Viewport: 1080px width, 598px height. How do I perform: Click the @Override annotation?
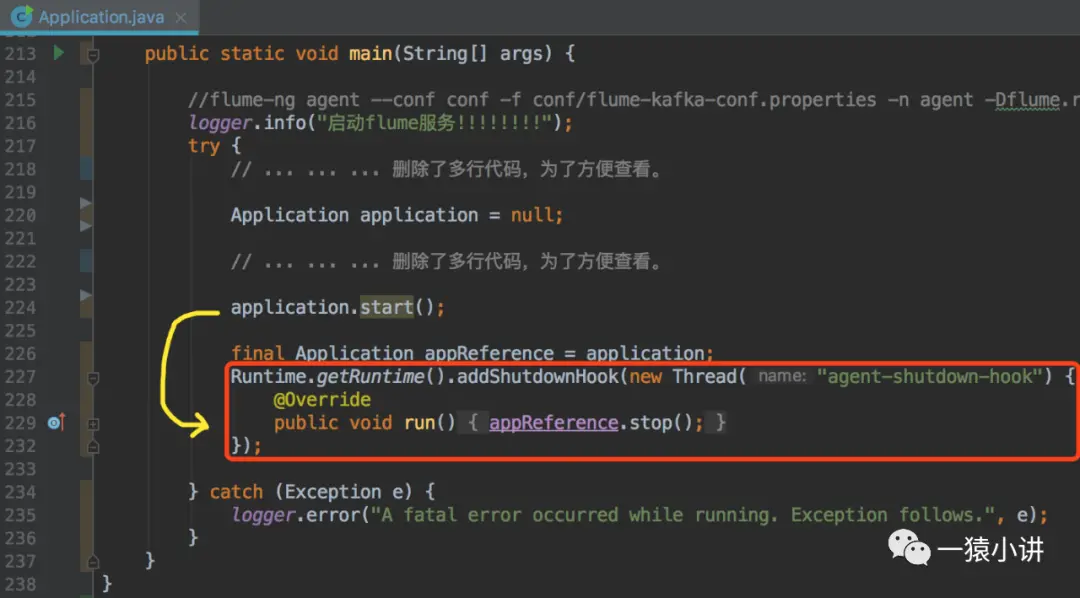point(322,400)
